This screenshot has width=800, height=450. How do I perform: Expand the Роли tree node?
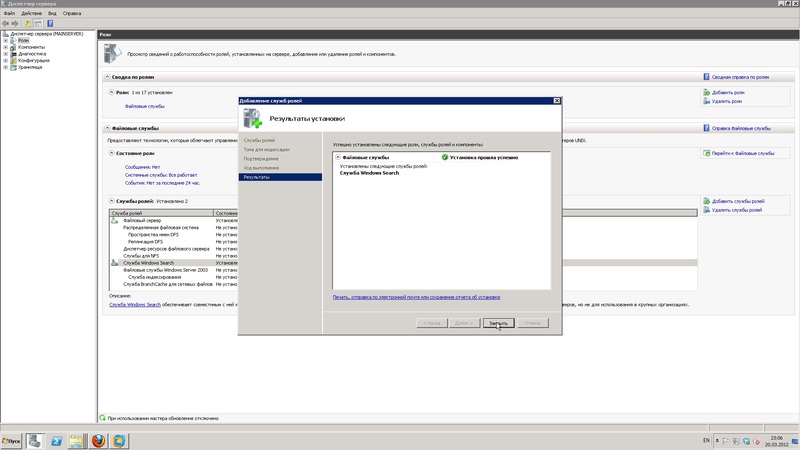pyautogui.click(x=6, y=40)
